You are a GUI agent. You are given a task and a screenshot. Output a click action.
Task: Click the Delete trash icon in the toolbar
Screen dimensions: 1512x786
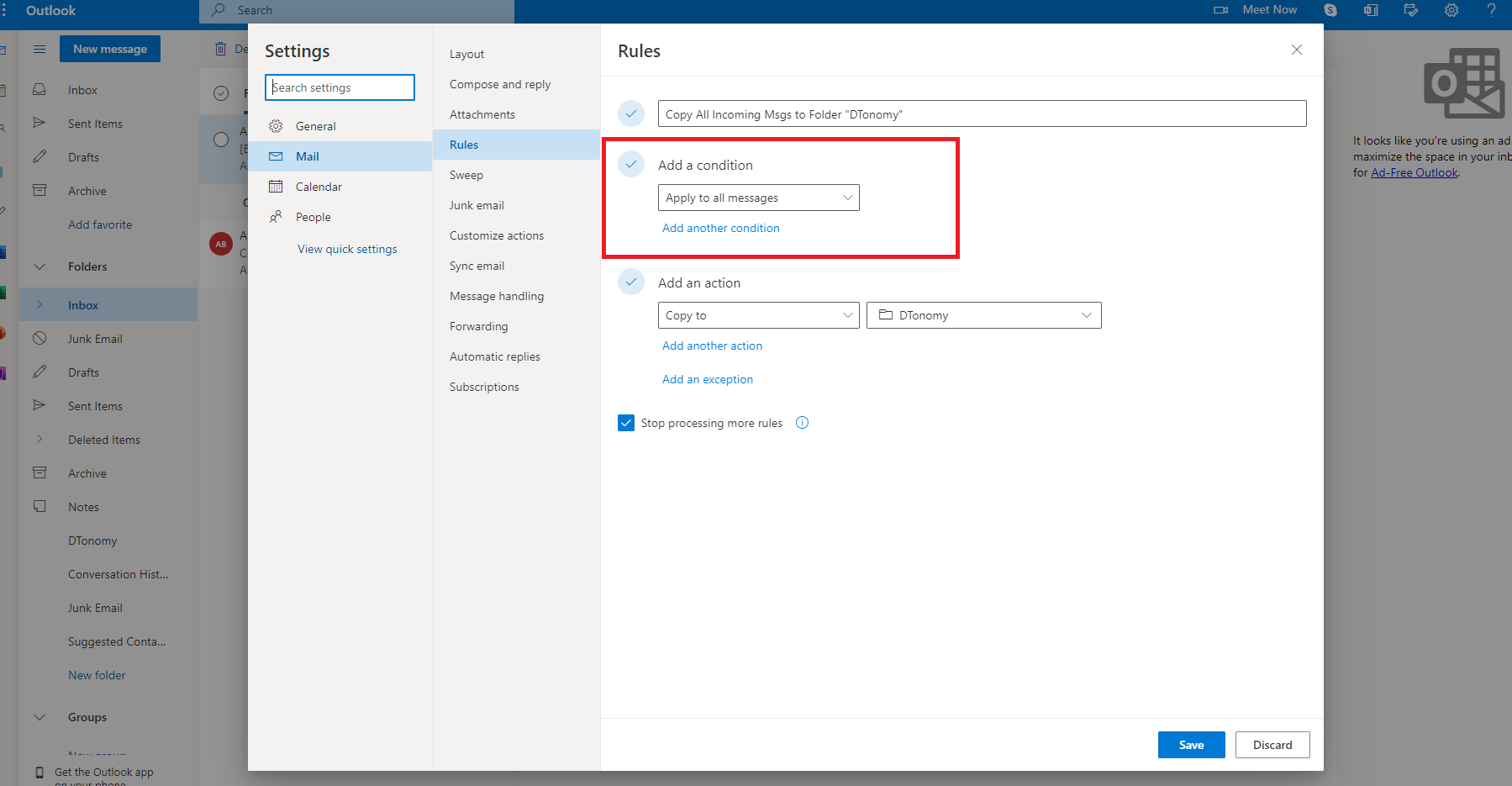[x=221, y=49]
